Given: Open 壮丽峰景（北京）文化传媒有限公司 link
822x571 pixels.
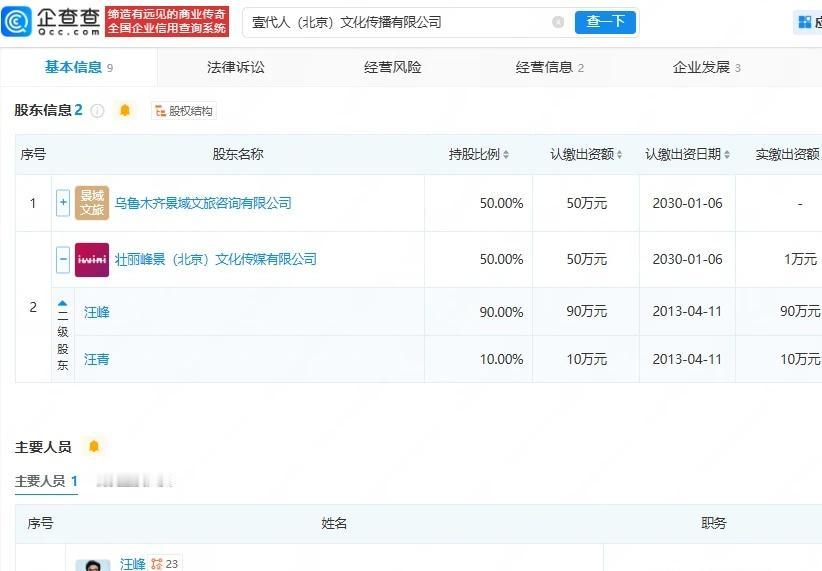Looking at the screenshot, I should pyautogui.click(x=215, y=259).
